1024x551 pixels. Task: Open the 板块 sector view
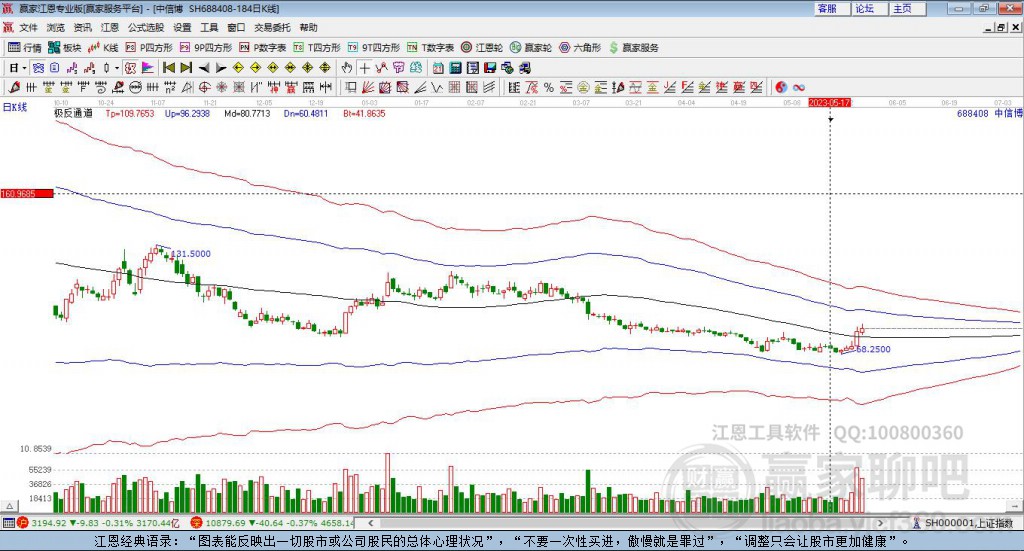(65, 48)
